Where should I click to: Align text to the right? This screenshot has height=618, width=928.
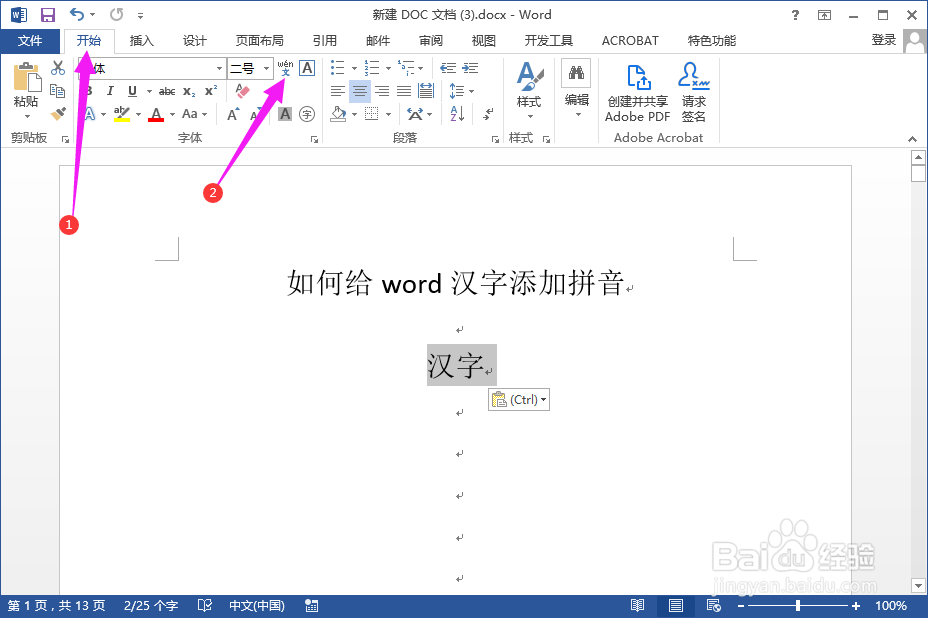[382, 91]
